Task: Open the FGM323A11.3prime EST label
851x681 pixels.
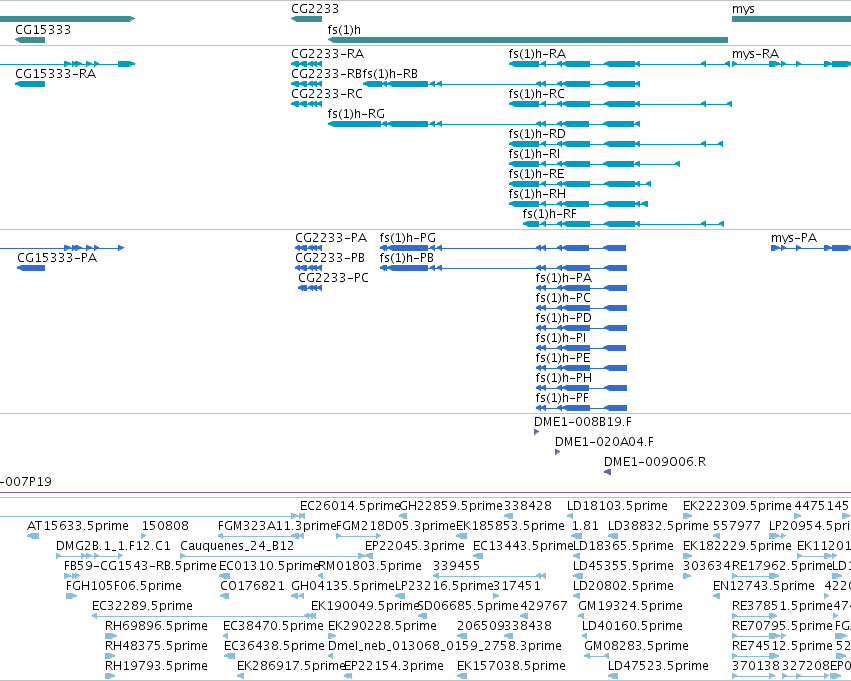Action: tap(277, 526)
